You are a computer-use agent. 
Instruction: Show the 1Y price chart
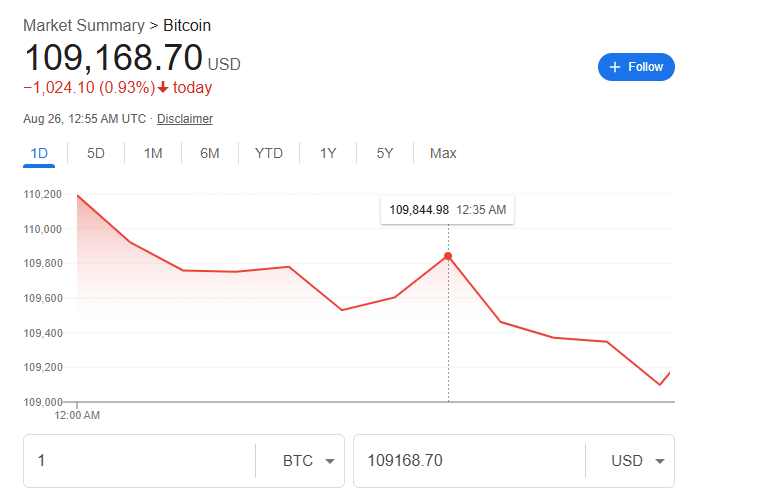(x=328, y=153)
